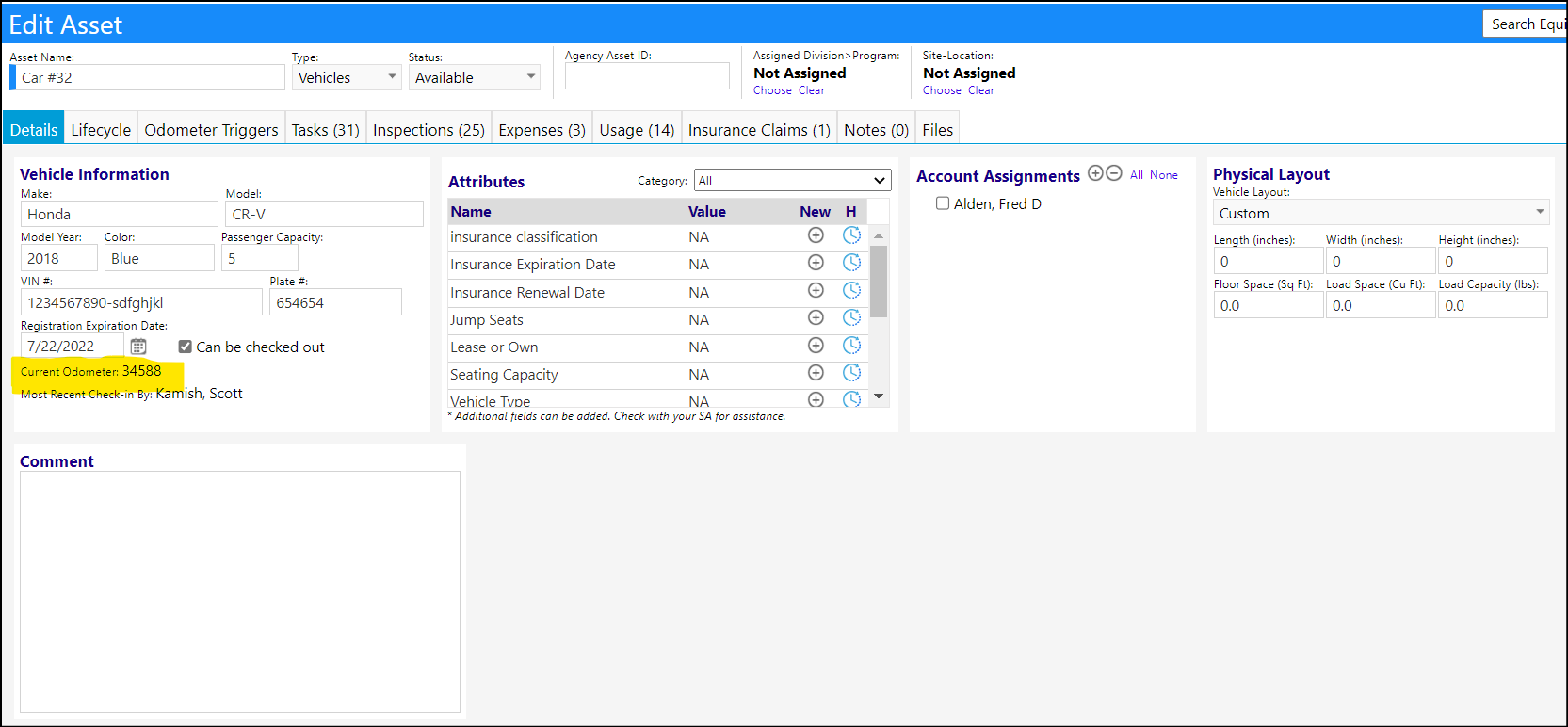Click the Search Equipment button
This screenshot has height=727, width=1568.
(x=1525, y=24)
